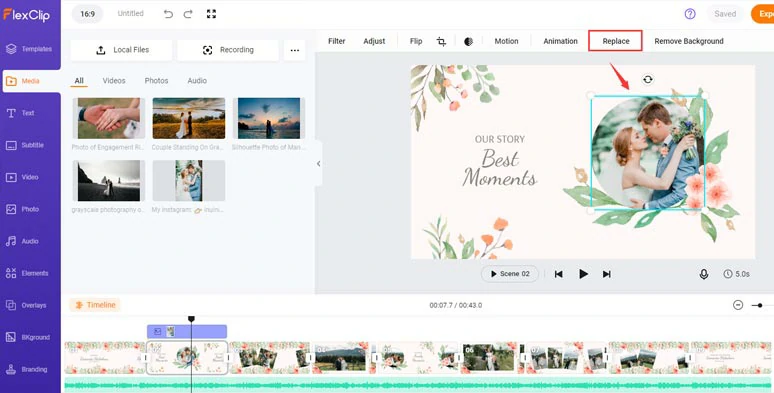
Task: Select scene 04 landscape clip in timeline
Action: 341,357
